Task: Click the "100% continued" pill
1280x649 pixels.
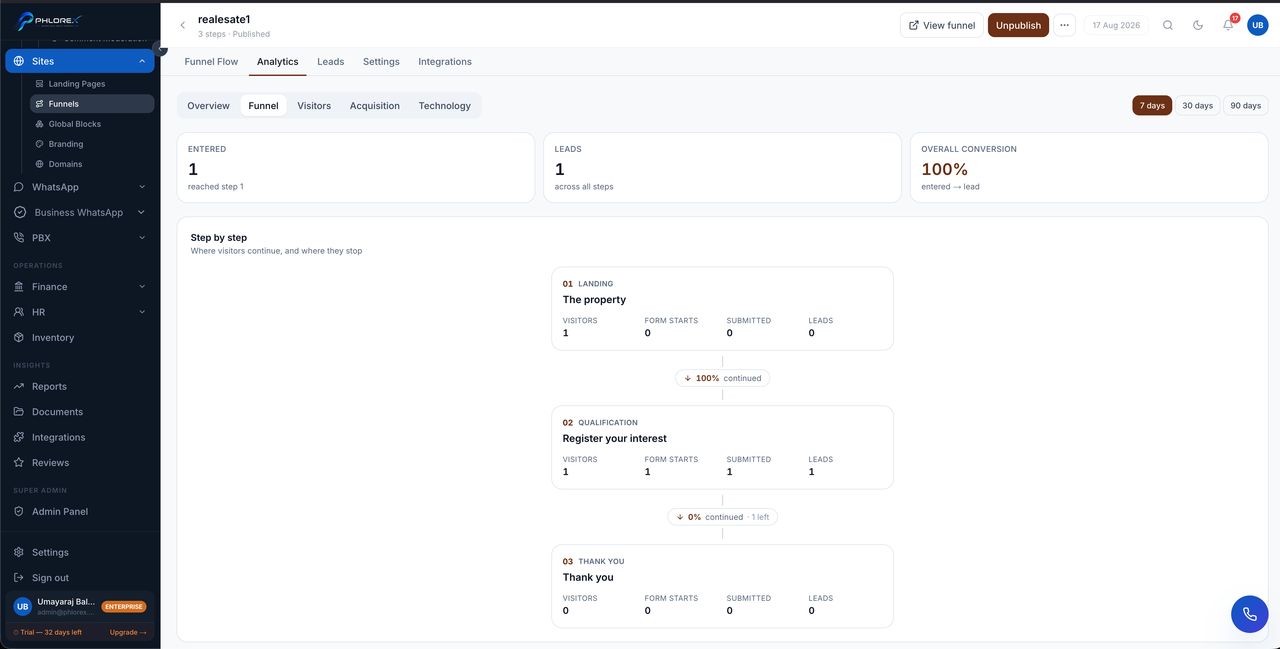Action: 722,378
